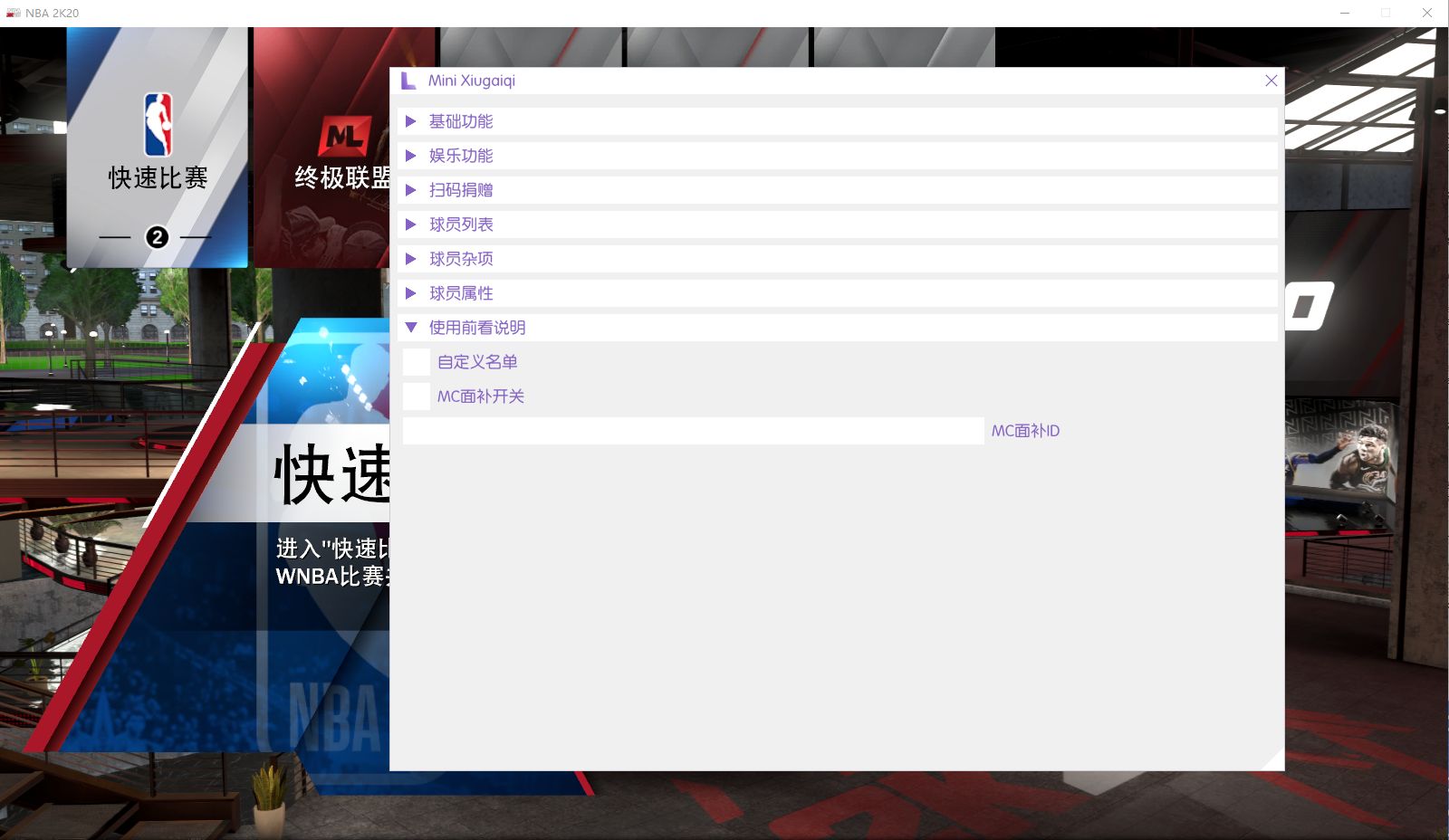Image resolution: width=1449 pixels, height=840 pixels.
Task: Expand the 娱乐功能 section arrow
Action: (411, 156)
